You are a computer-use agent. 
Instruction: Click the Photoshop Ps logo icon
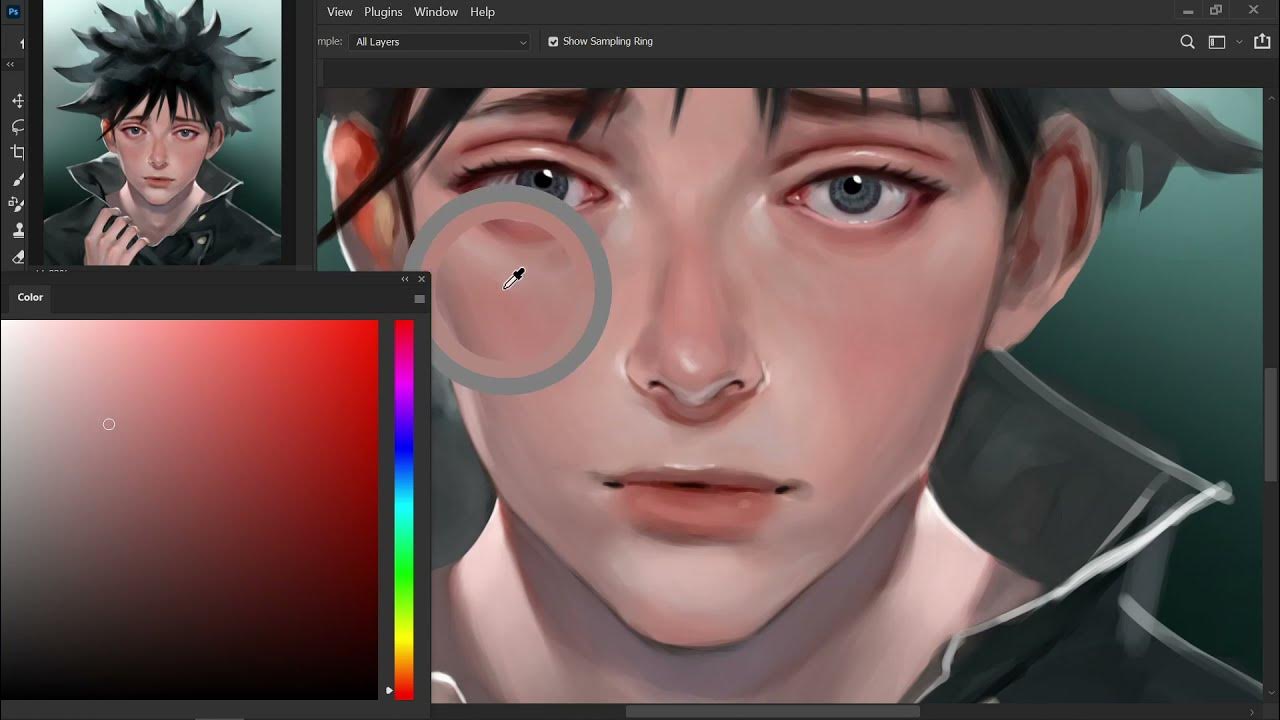(14, 12)
